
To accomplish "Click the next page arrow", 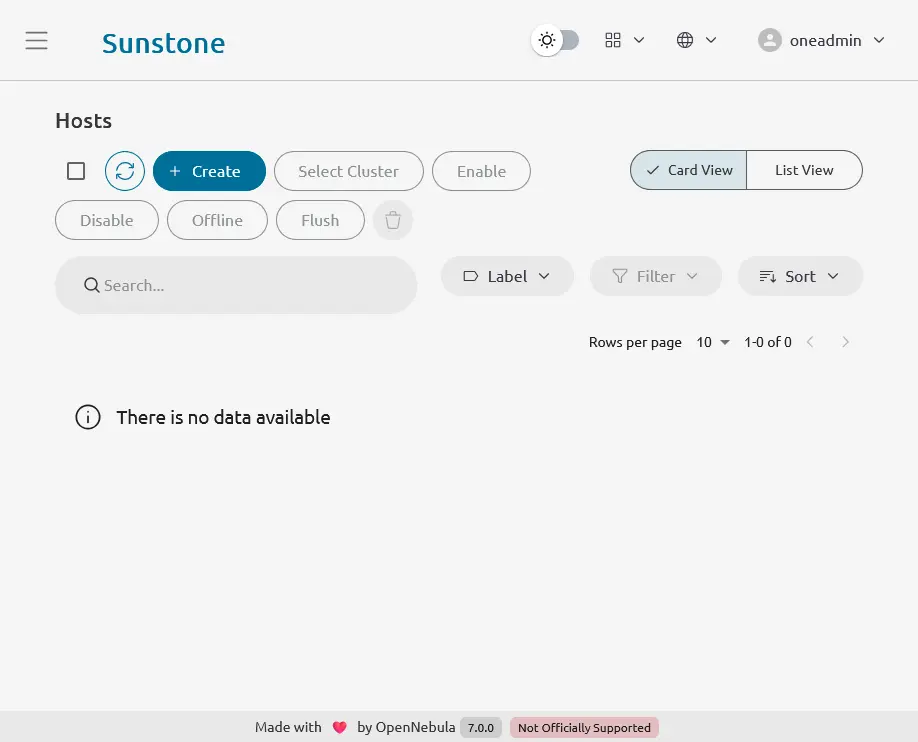I will click(845, 342).
